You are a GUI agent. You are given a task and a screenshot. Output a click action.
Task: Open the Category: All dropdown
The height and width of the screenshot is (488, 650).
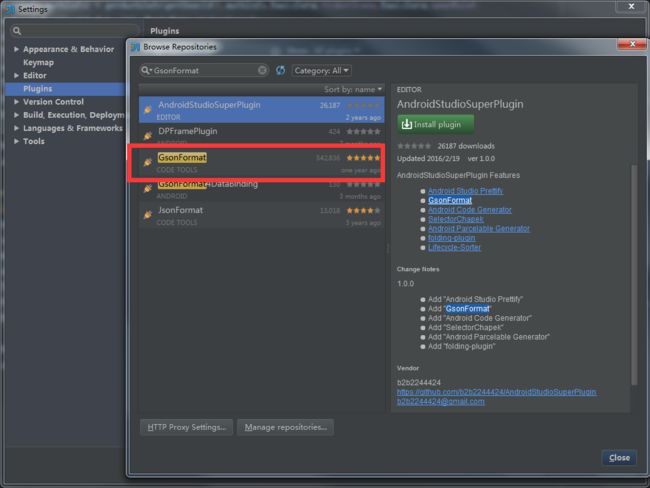coord(321,70)
